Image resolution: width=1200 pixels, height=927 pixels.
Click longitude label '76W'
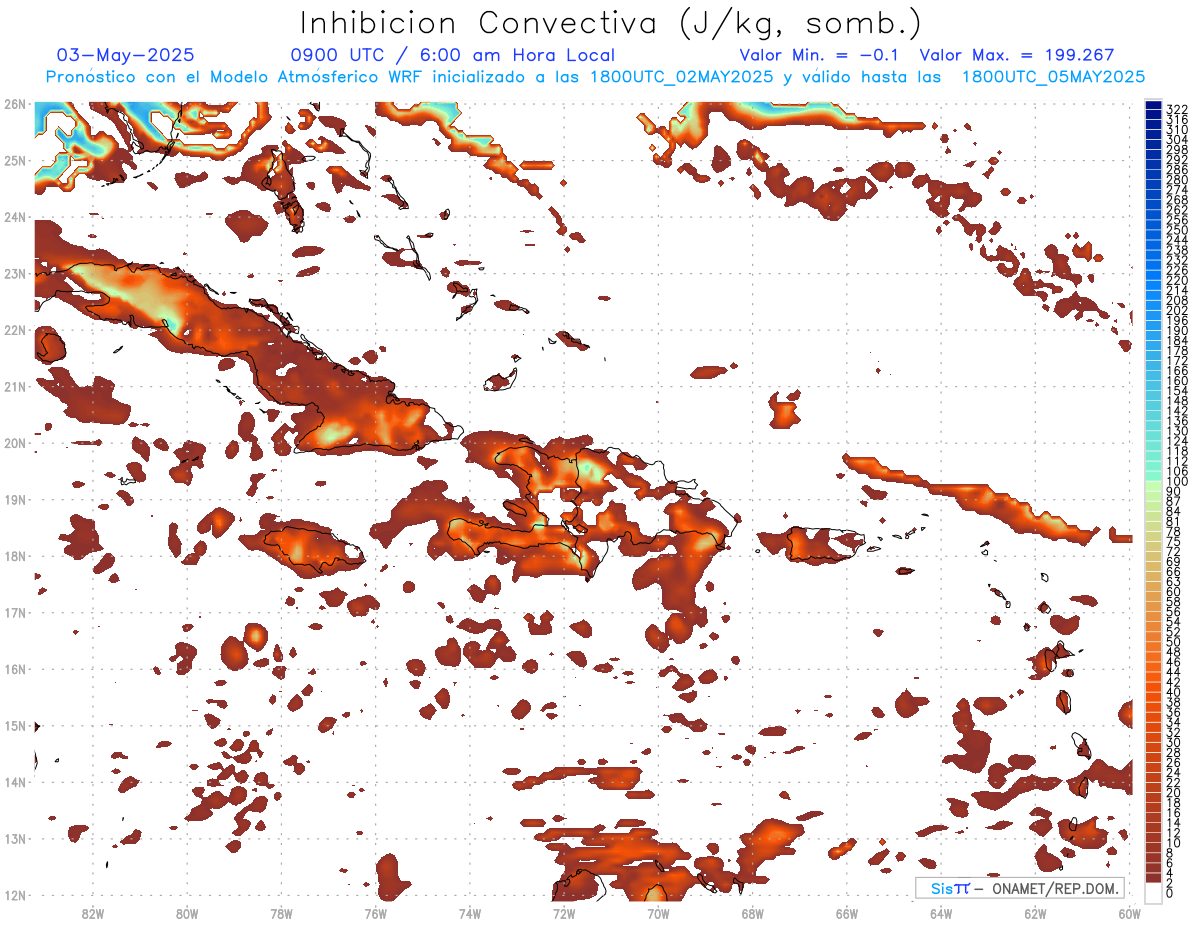click(x=375, y=913)
